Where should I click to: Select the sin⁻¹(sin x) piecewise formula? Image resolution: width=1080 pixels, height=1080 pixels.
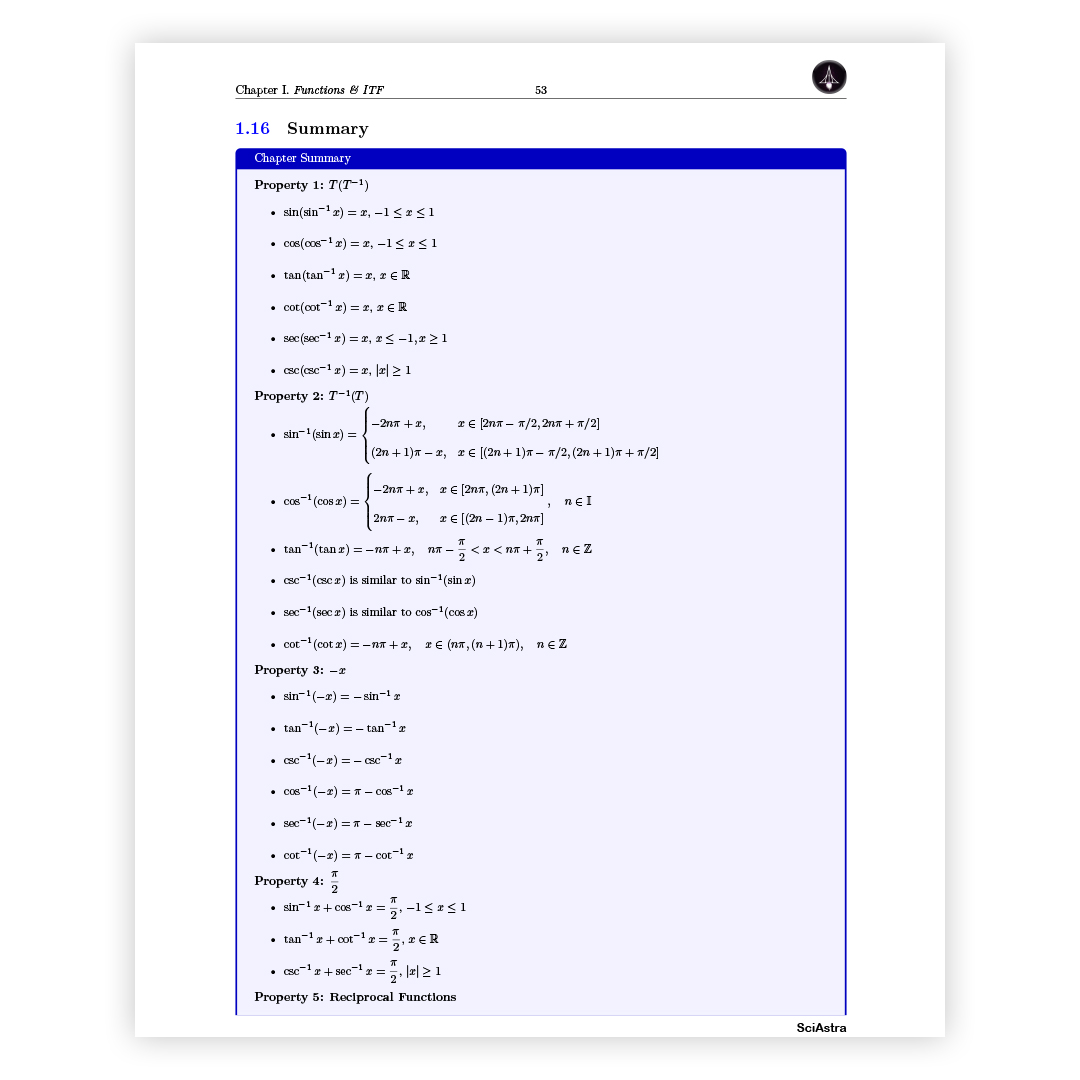click(x=470, y=435)
